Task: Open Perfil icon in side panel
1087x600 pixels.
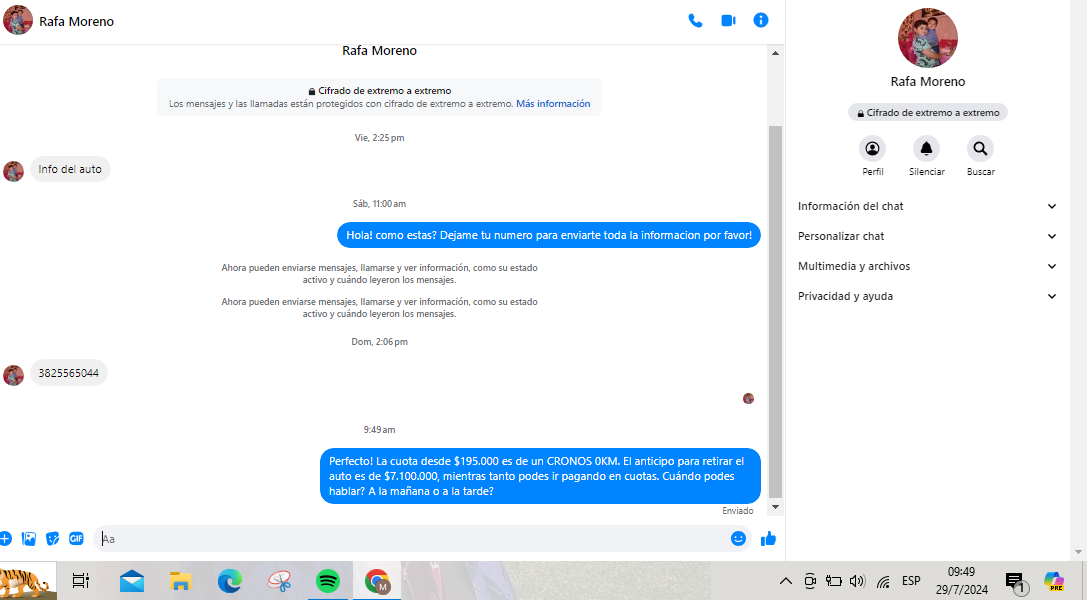Action: [873, 149]
